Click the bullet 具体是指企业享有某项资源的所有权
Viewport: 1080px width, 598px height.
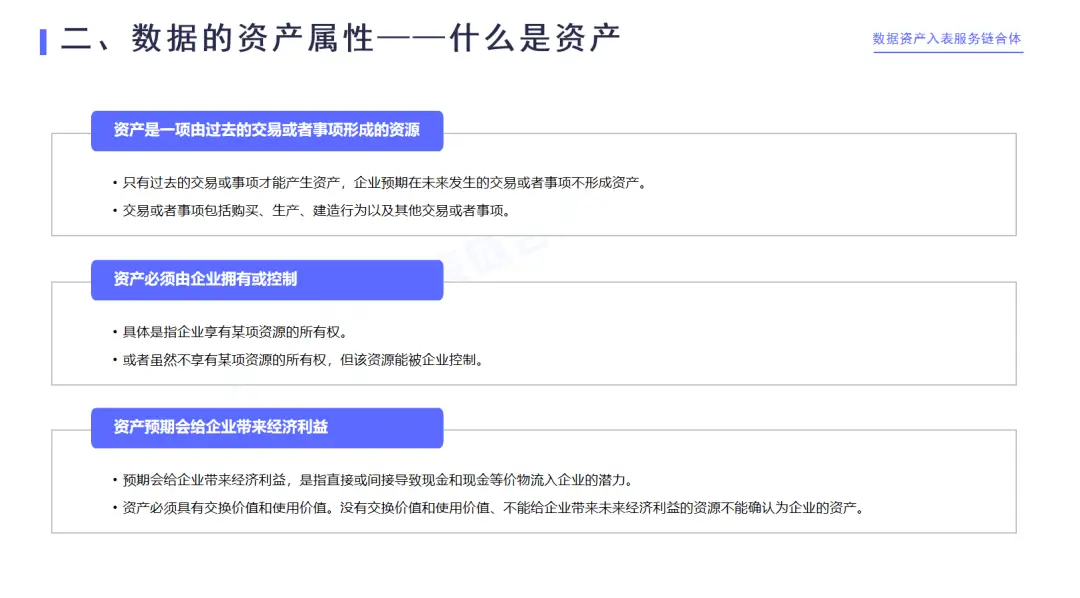pos(231,332)
